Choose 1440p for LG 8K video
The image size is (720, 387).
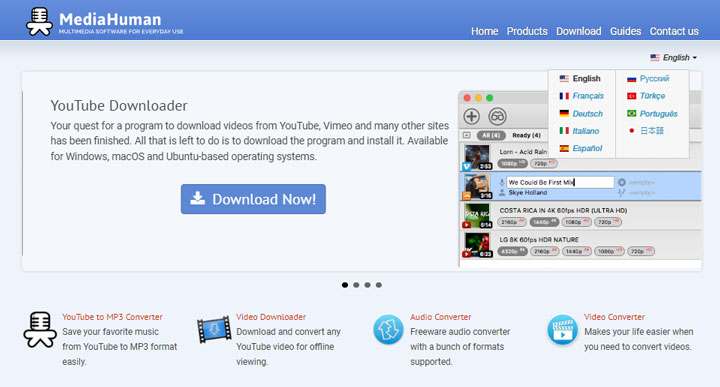(x=577, y=252)
